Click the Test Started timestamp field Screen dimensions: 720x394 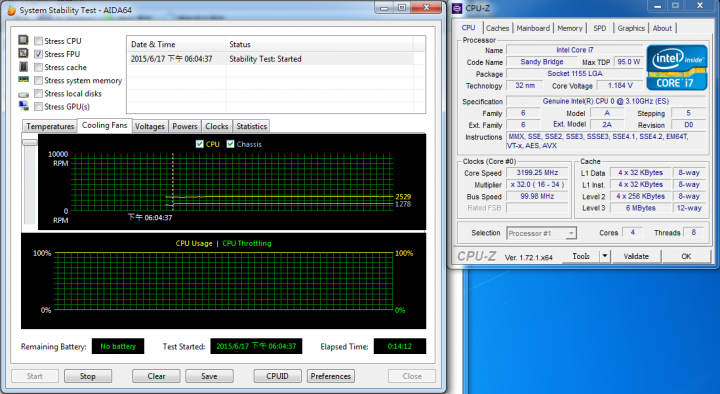(x=256, y=346)
